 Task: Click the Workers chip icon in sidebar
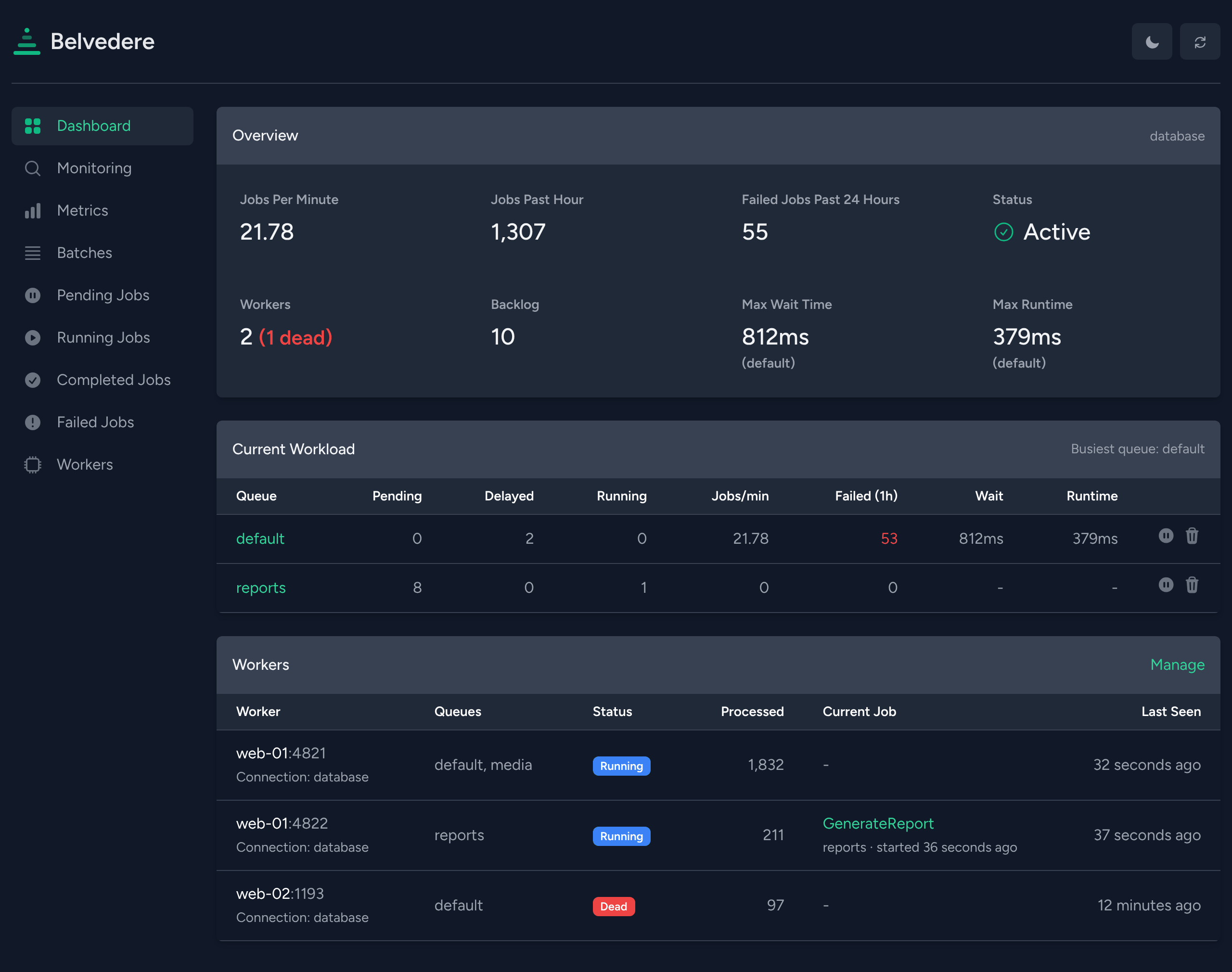click(33, 464)
